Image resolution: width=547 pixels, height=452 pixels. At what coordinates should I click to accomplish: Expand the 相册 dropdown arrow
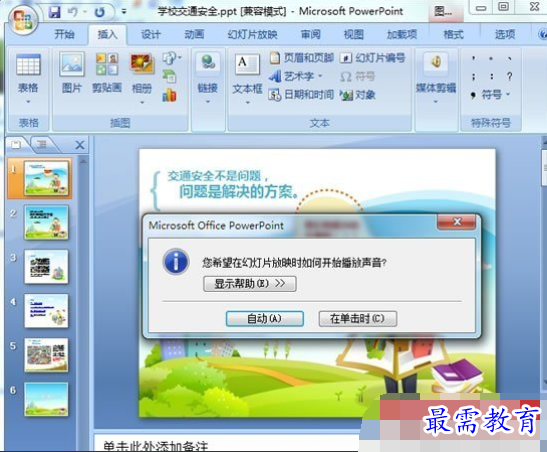point(142,103)
